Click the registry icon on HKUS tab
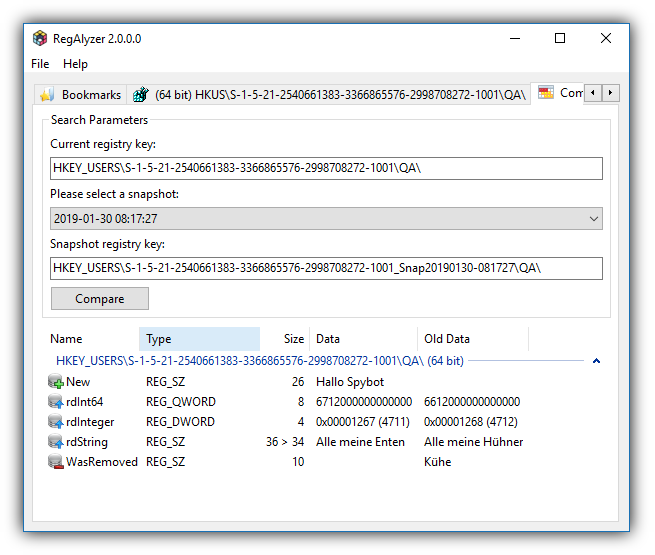655x555 pixels. pyautogui.click(x=141, y=95)
